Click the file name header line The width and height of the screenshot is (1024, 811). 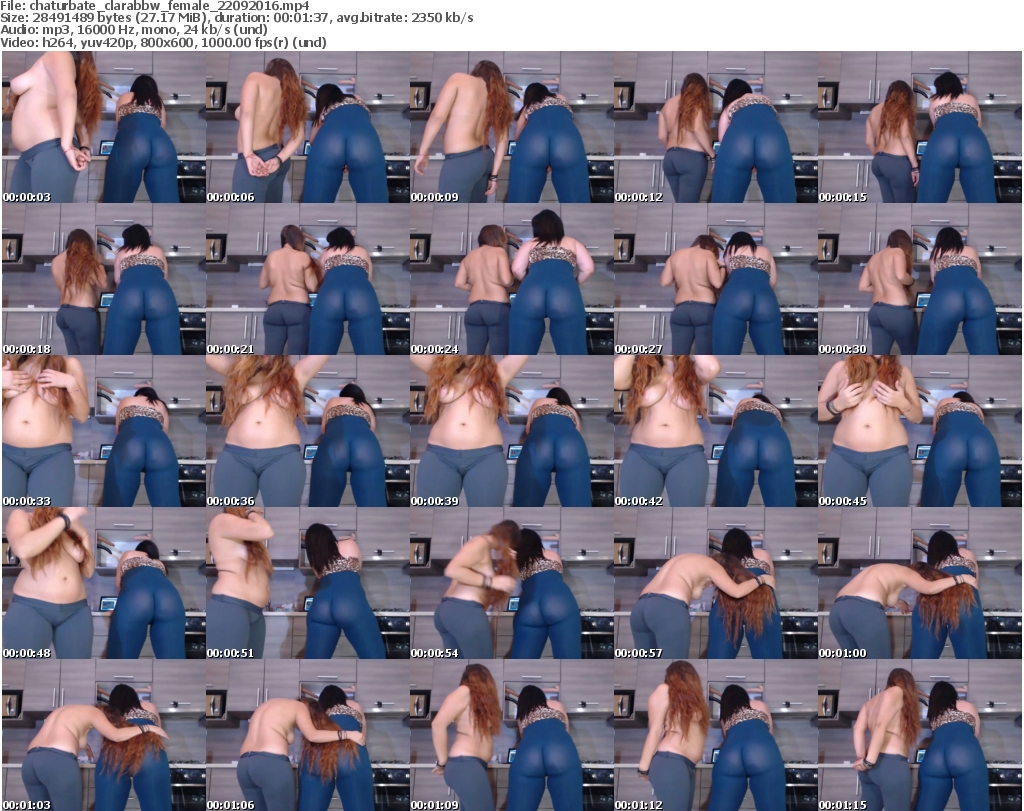pos(155,6)
